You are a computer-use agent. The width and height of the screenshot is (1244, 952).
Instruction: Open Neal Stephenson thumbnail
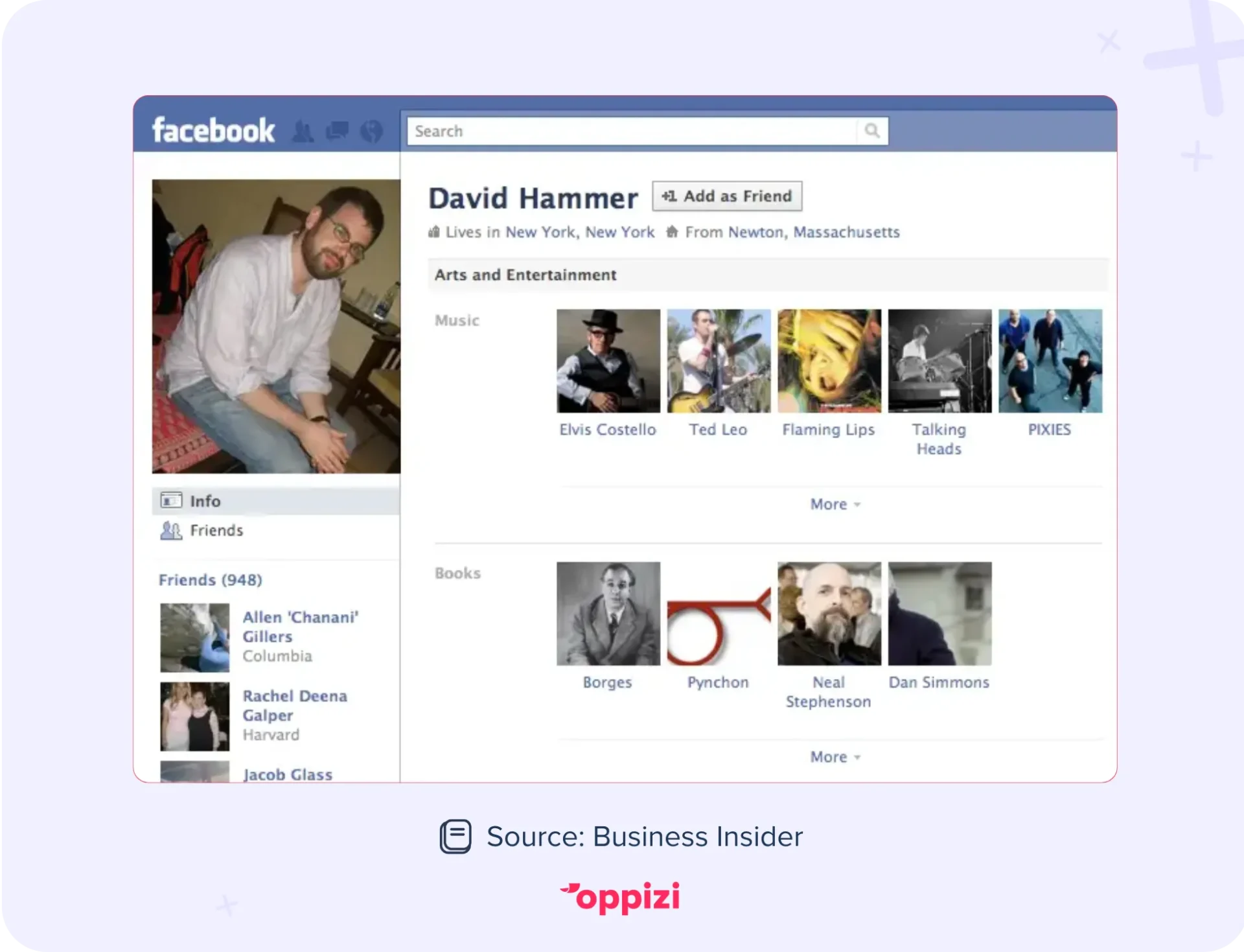click(x=829, y=614)
